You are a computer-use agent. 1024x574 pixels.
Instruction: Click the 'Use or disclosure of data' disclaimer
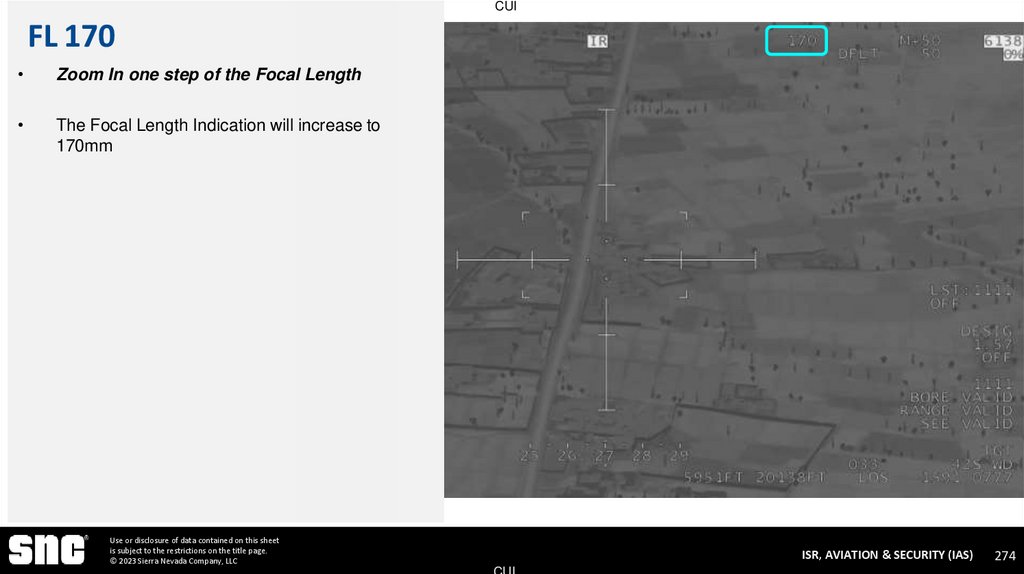click(194, 545)
